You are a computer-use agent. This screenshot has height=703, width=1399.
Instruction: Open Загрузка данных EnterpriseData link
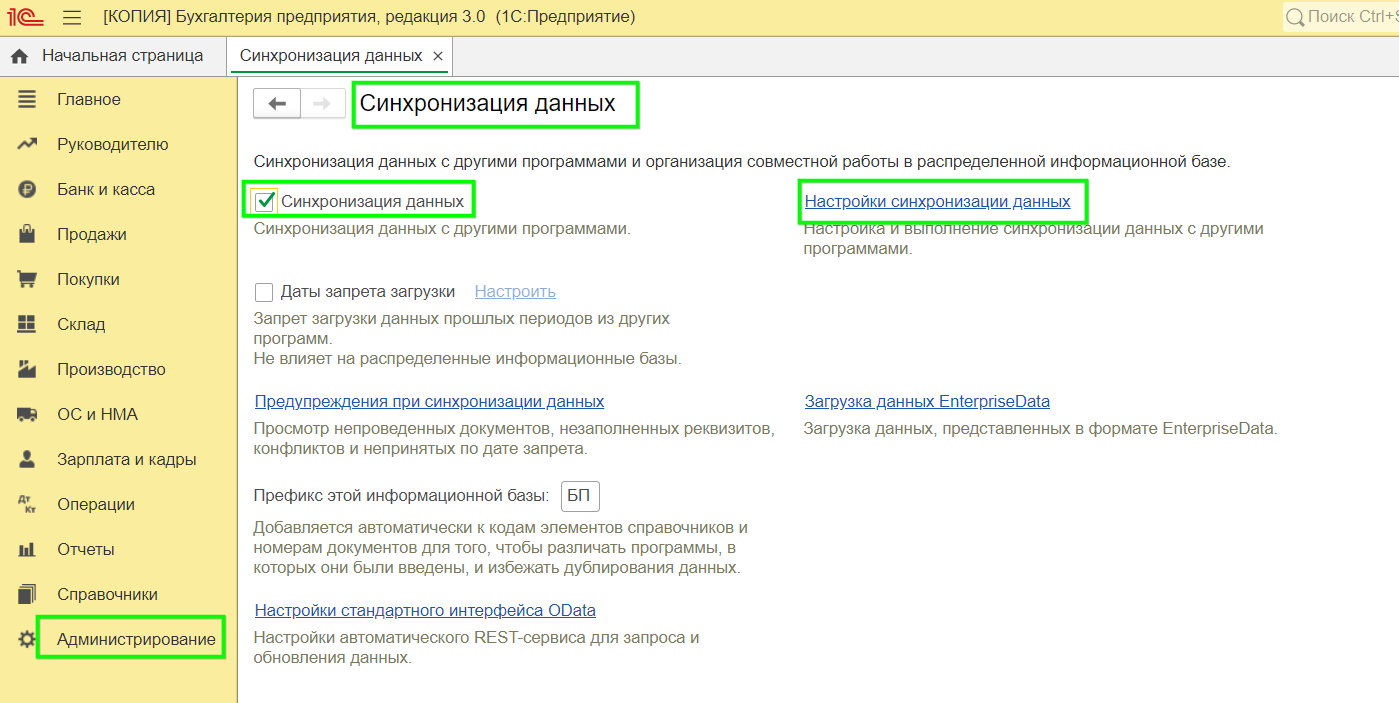[x=927, y=401]
